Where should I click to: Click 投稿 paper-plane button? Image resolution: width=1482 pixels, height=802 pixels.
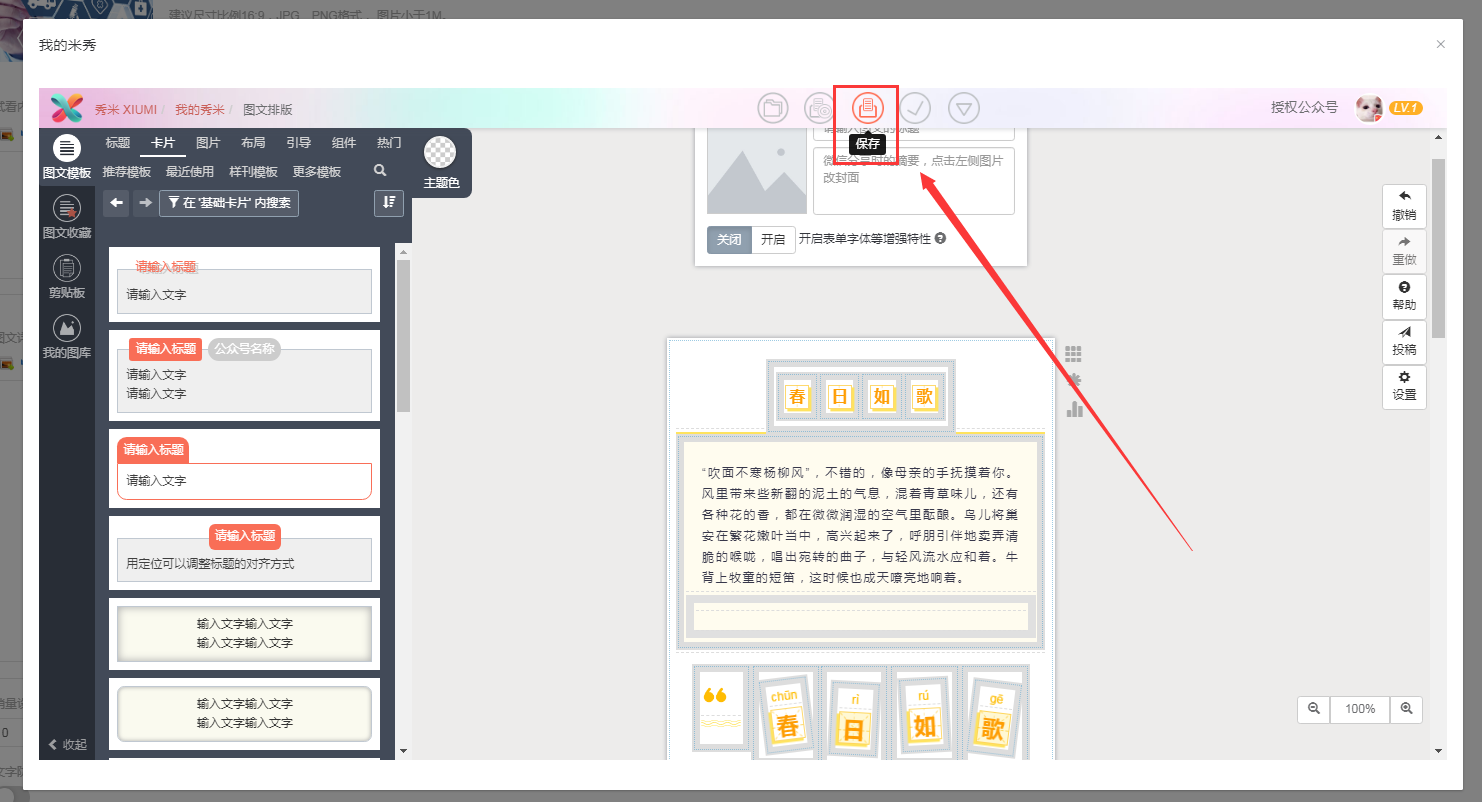pyautogui.click(x=1404, y=341)
